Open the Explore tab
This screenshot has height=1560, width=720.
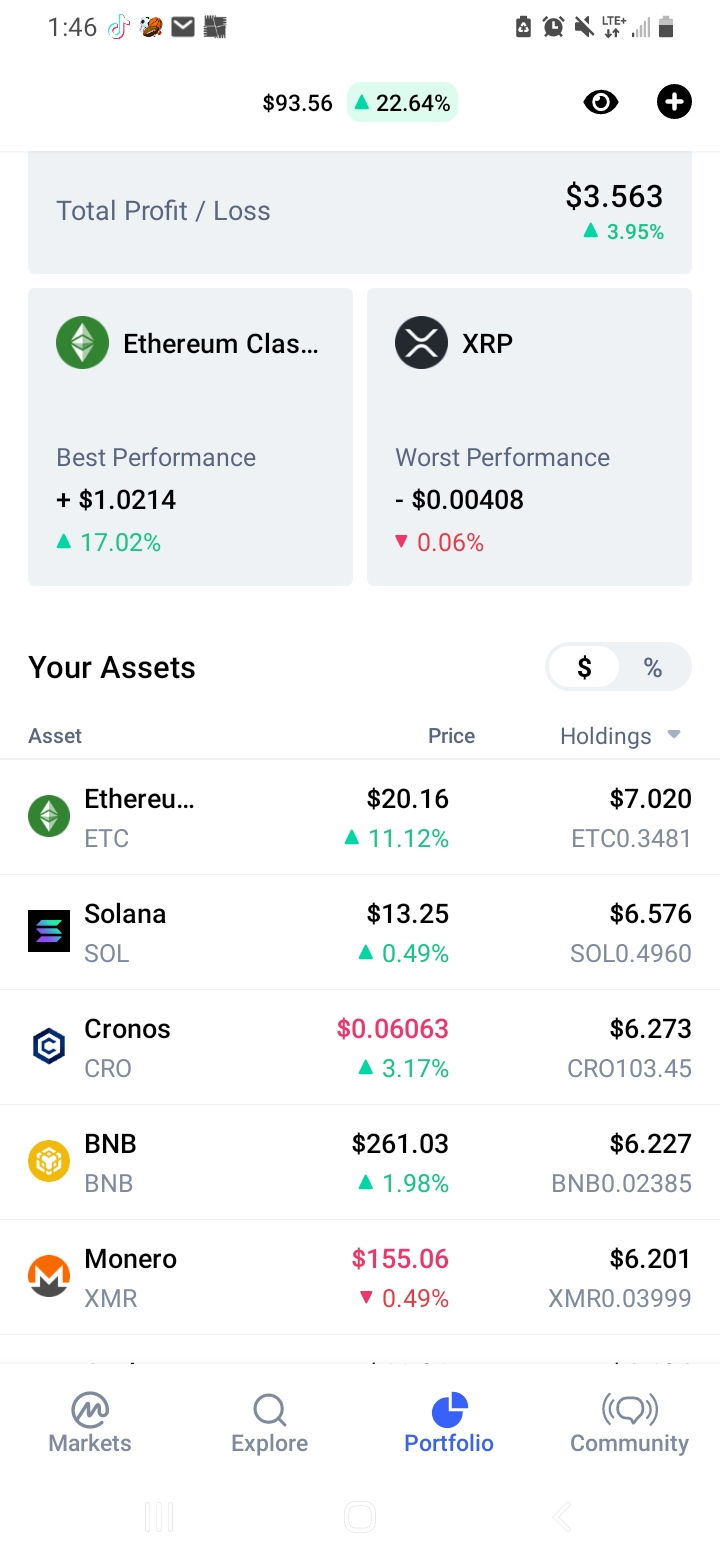tap(269, 1424)
